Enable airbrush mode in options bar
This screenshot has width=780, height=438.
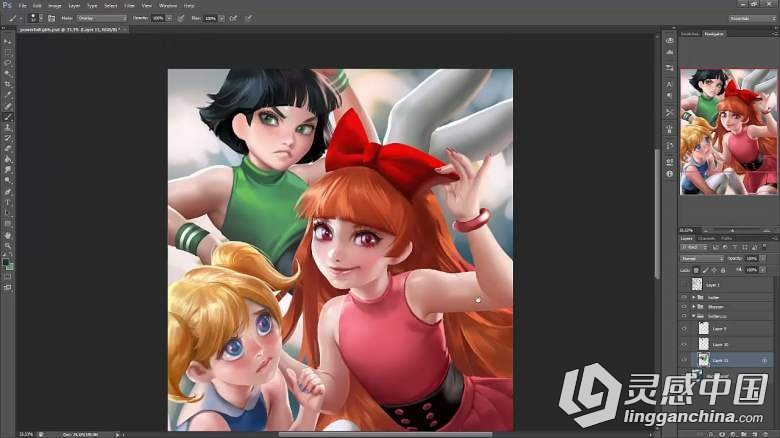[233, 18]
